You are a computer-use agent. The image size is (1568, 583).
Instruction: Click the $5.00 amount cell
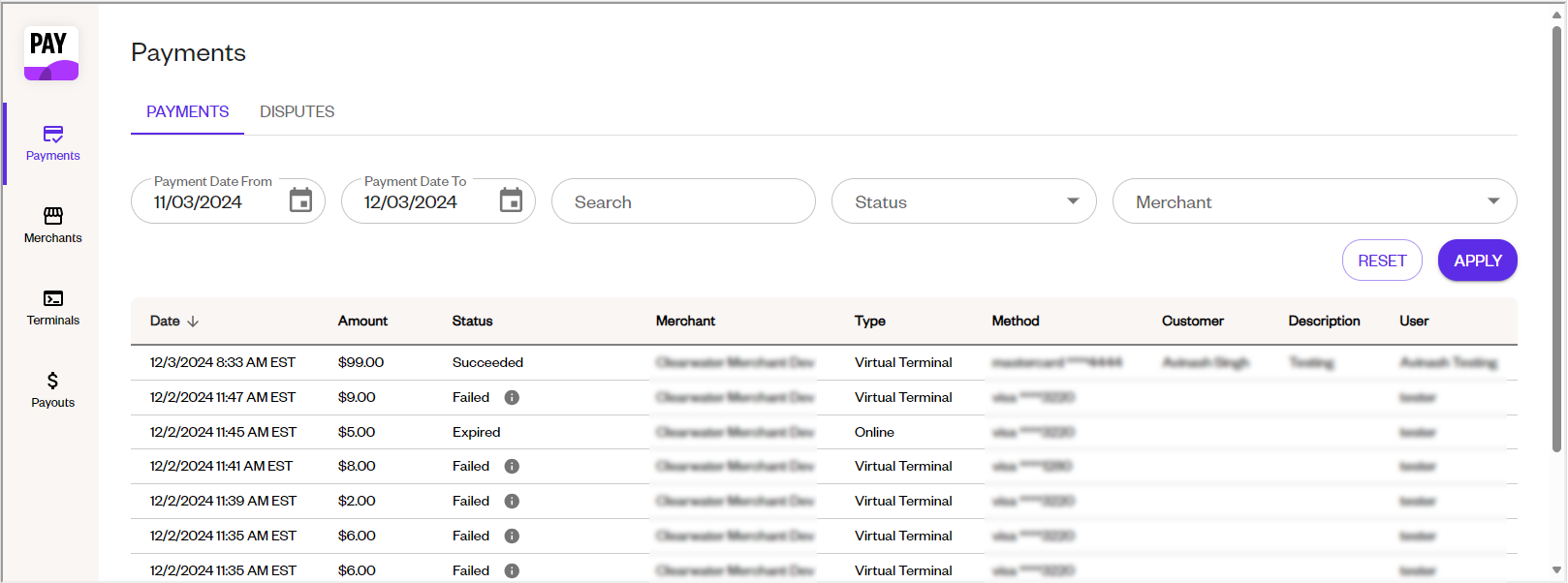(357, 432)
